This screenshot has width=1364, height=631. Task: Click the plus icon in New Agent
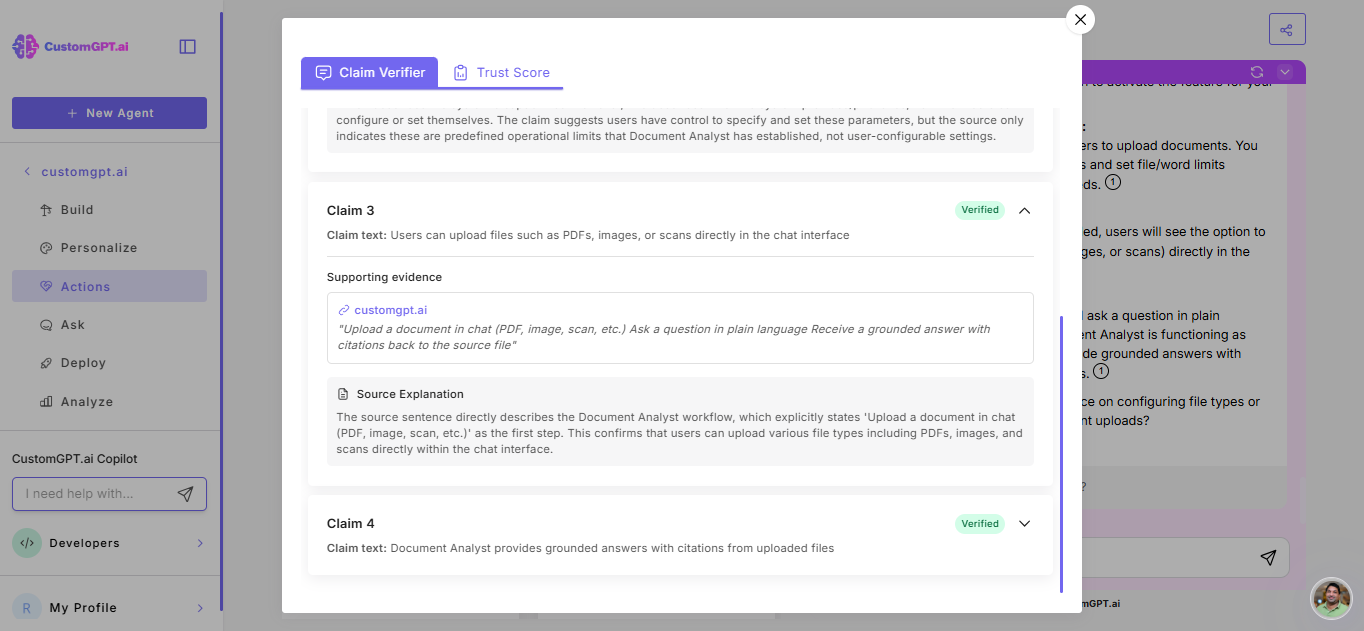72,113
